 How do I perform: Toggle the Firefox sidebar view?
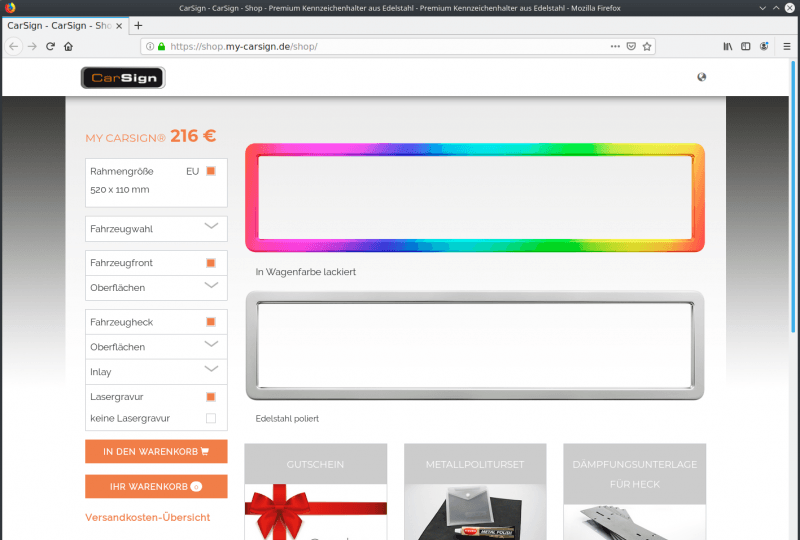point(745,46)
